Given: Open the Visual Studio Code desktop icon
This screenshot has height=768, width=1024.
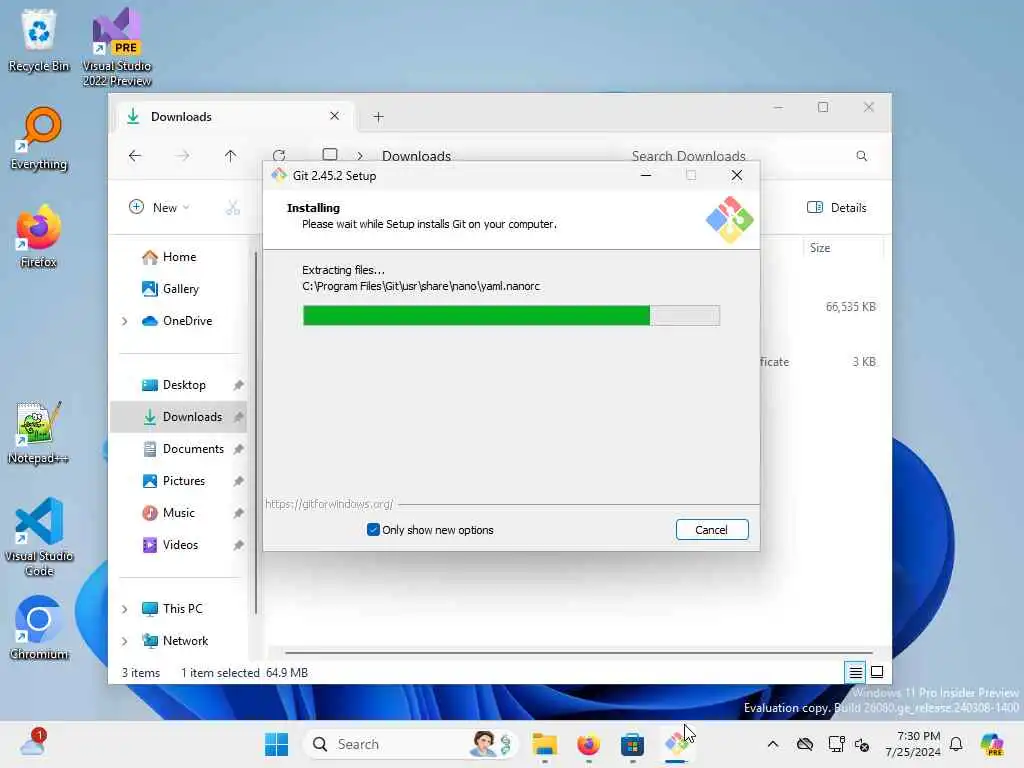Looking at the screenshot, I should (x=39, y=537).
